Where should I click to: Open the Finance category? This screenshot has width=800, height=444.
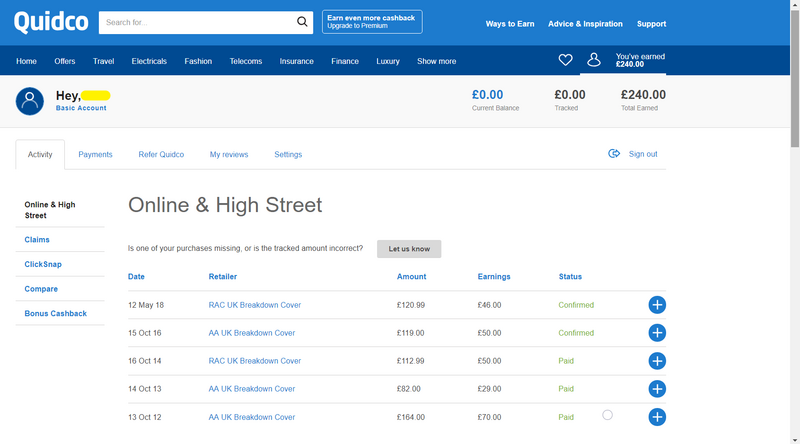coord(345,61)
